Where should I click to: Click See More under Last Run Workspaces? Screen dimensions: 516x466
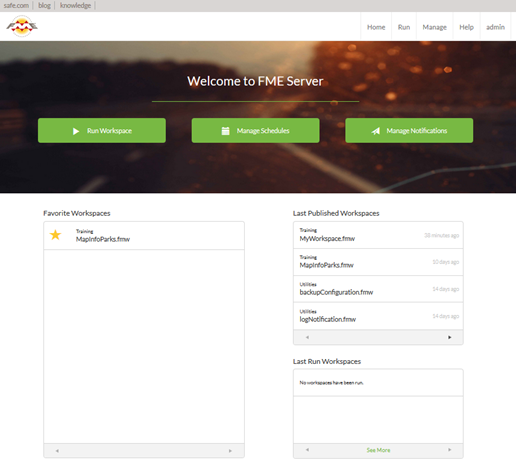click(x=378, y=450)
